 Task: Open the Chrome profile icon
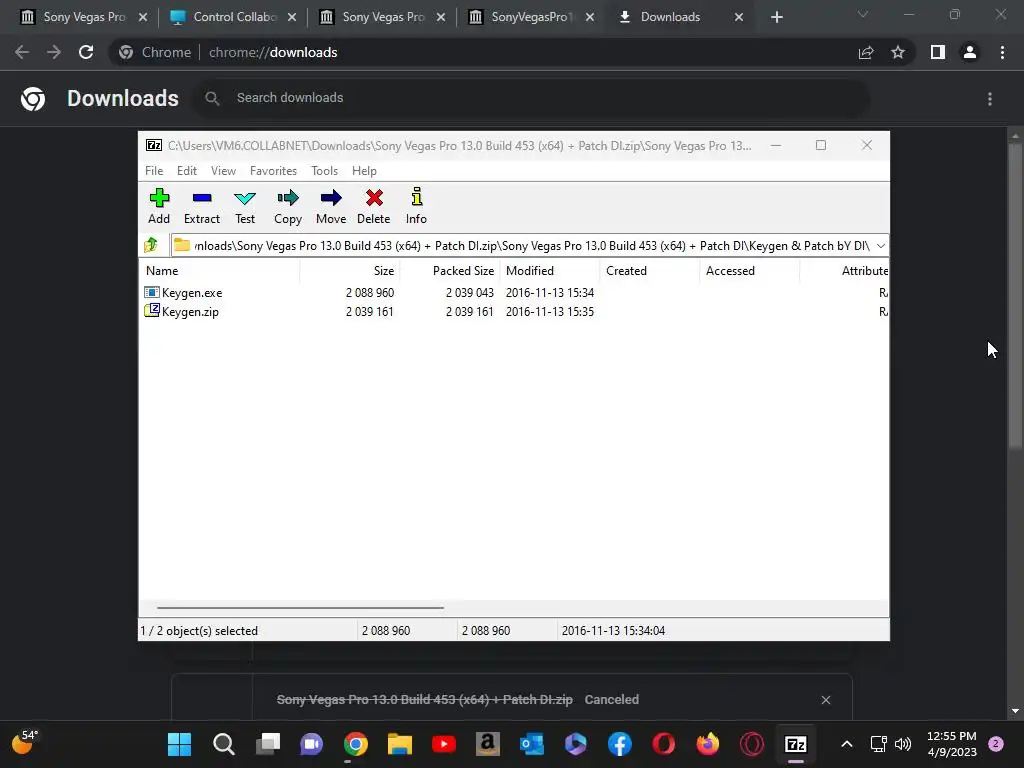(x=970, y=52)
